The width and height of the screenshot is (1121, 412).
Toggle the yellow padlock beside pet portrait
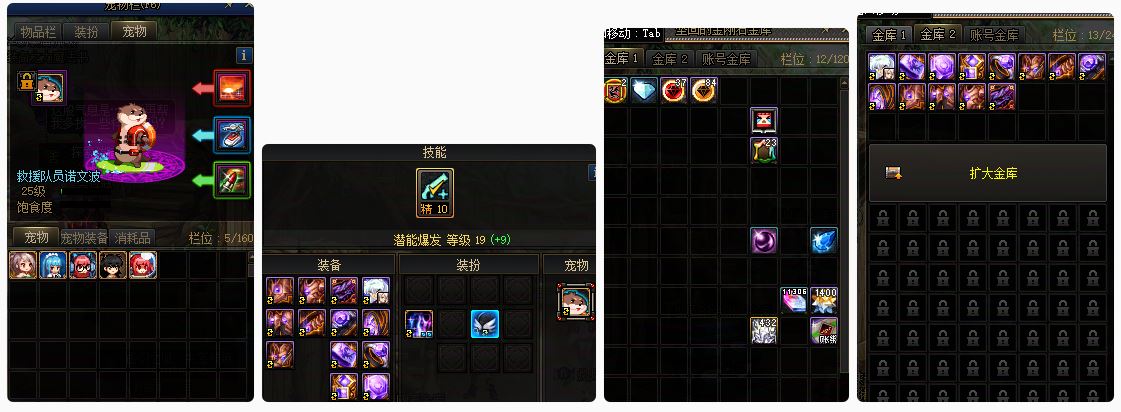pyautogui.click(x=26, y=82)
